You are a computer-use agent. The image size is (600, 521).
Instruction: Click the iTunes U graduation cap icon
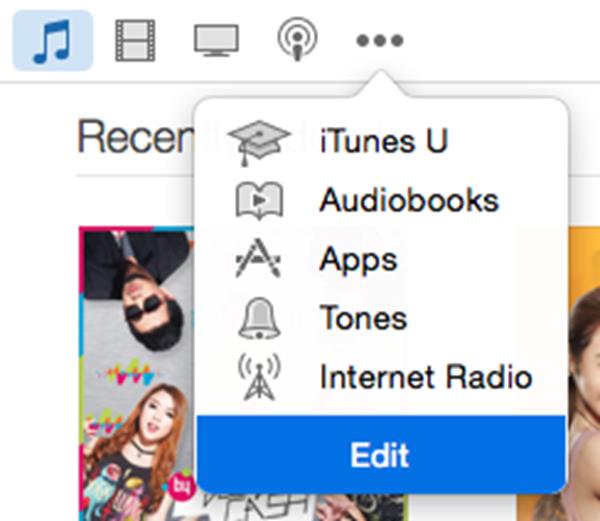pos(259,142)
